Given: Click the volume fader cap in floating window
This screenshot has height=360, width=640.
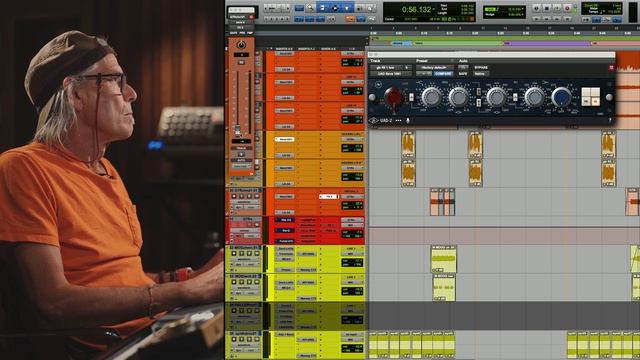Looking at the screenshot, I should click(x=238, y=131).
